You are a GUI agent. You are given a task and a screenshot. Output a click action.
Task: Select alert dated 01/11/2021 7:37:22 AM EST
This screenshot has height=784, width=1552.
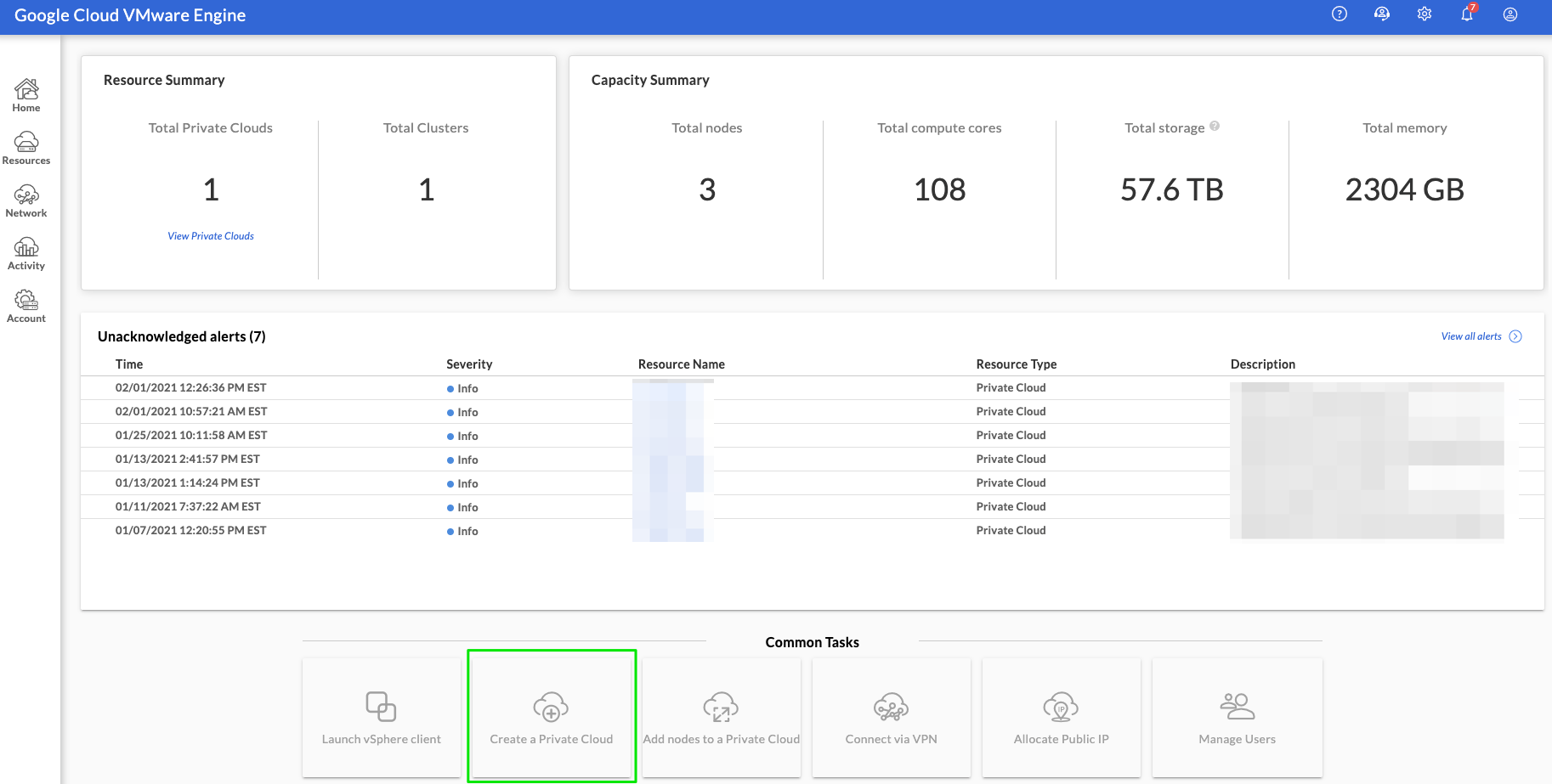click(812, 506)
